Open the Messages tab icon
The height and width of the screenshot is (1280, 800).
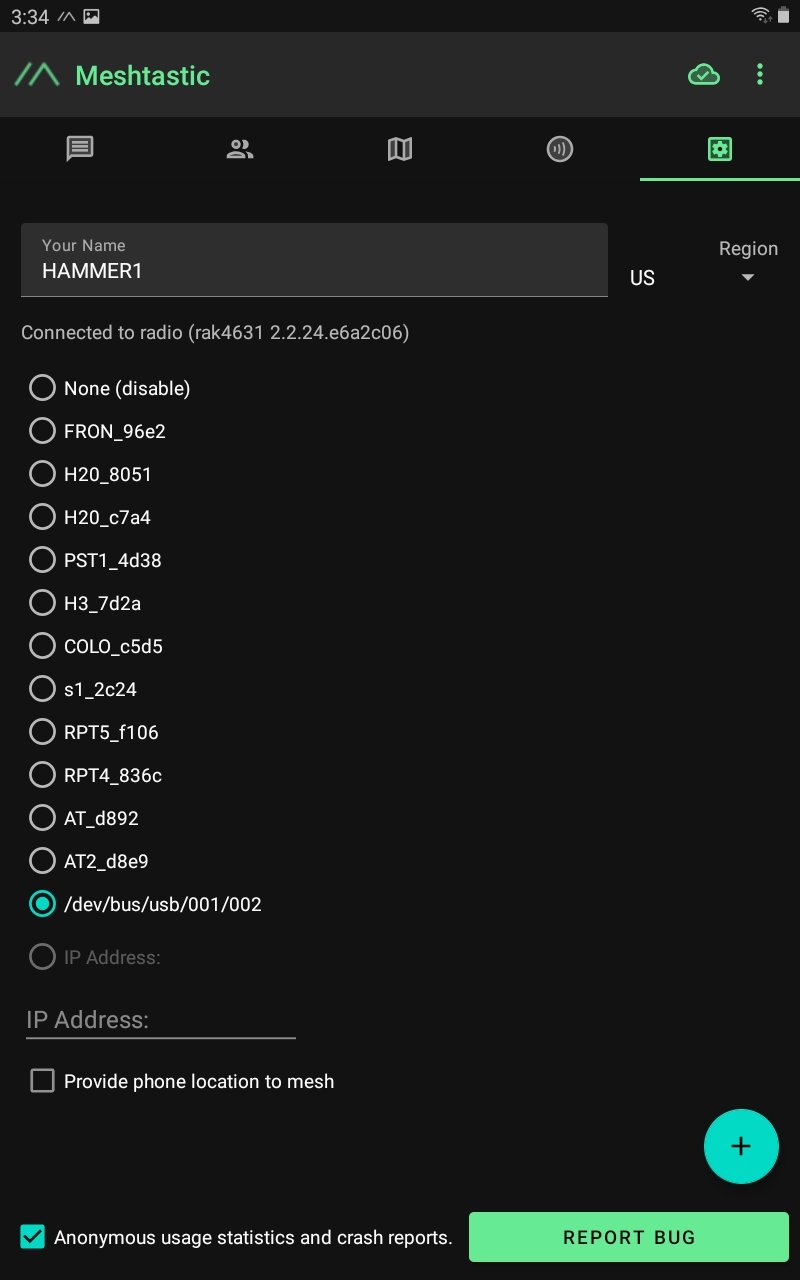tap(80, 149)
